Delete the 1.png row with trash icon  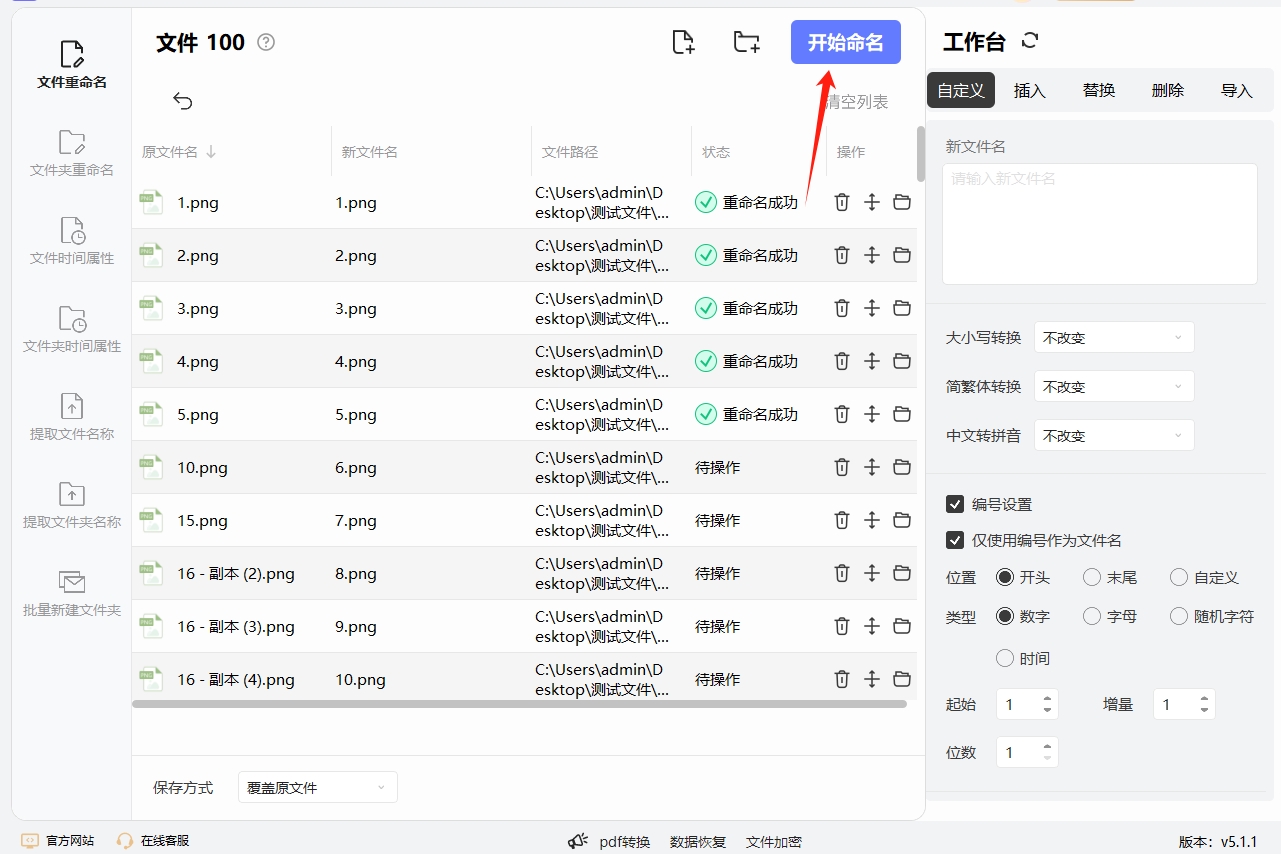842,202
